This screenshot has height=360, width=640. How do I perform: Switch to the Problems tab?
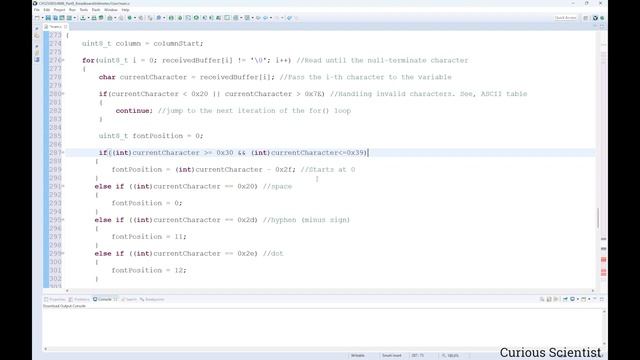click(79, 299)
